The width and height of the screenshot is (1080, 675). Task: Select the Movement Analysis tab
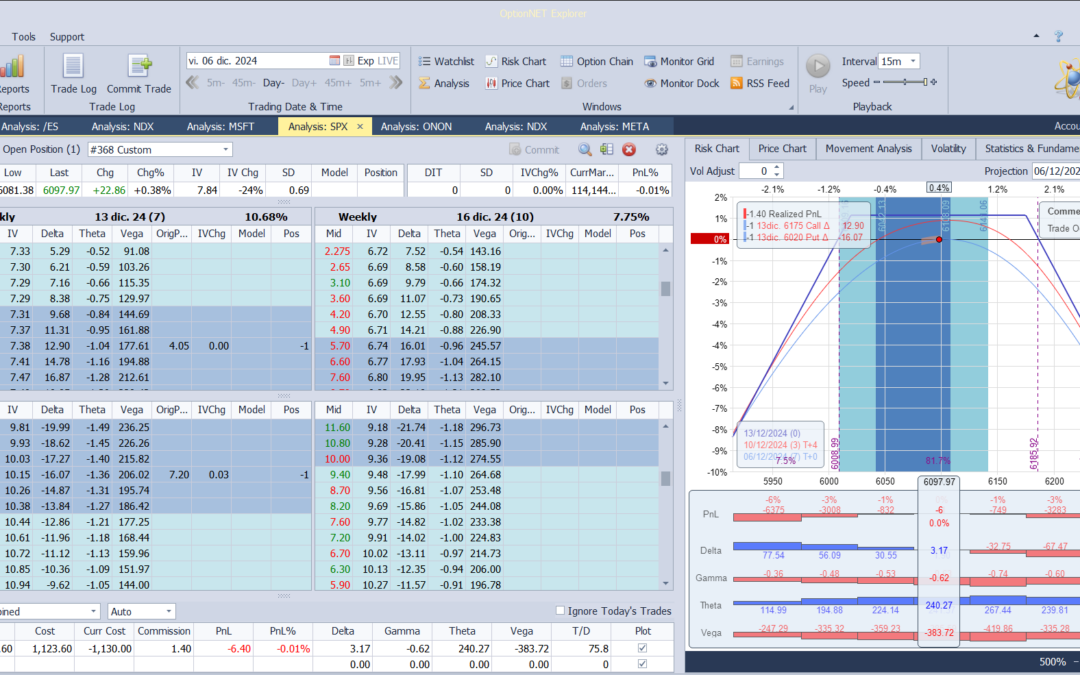869,149
